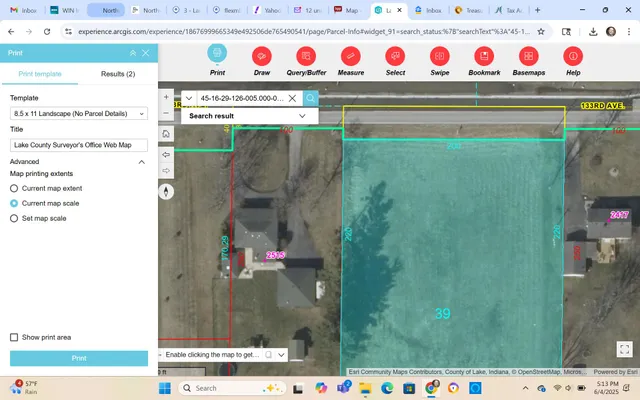
Task: Click the Help icon
Action: [x=573, y=56]
